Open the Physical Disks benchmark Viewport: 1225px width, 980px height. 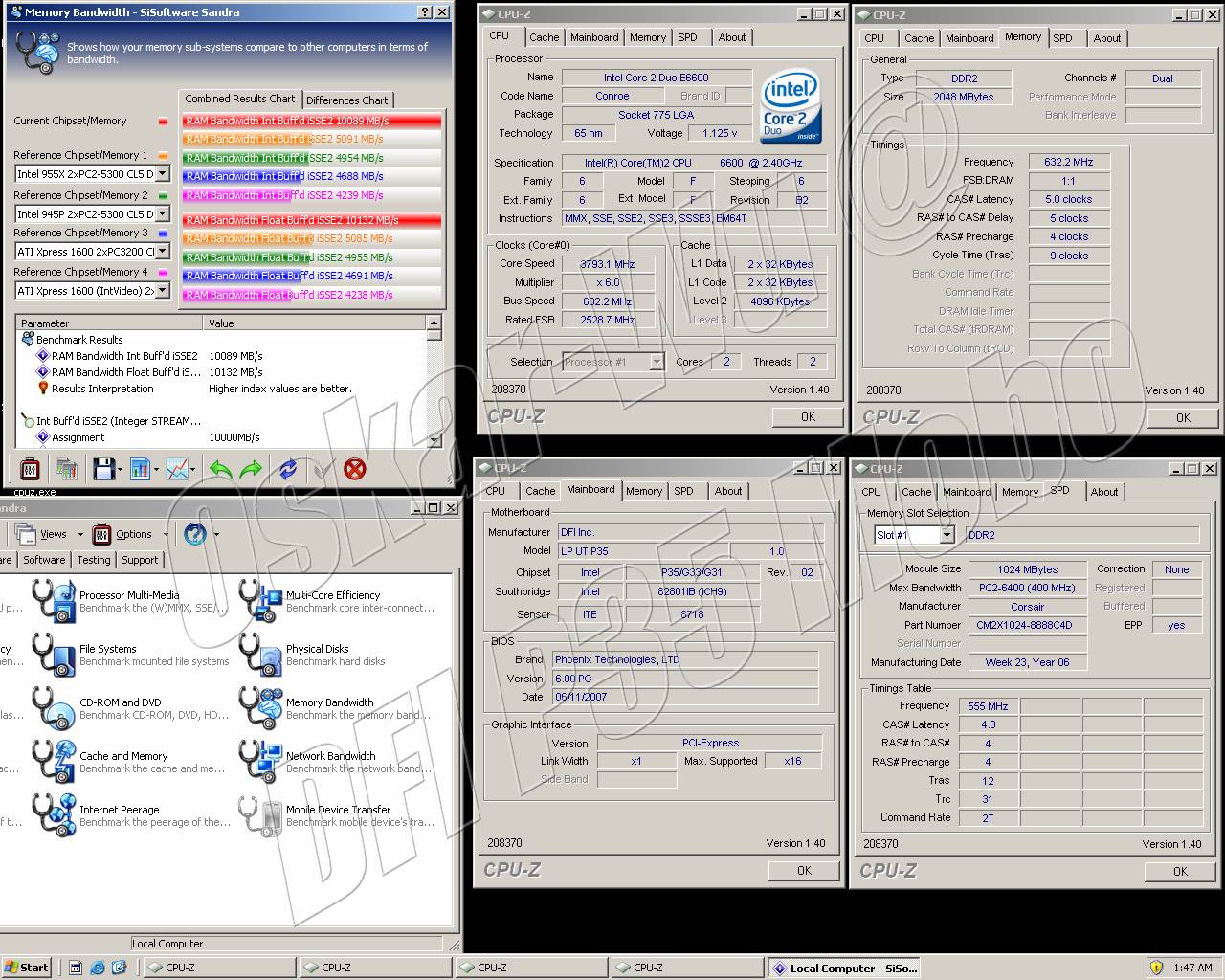click(317, 649)
